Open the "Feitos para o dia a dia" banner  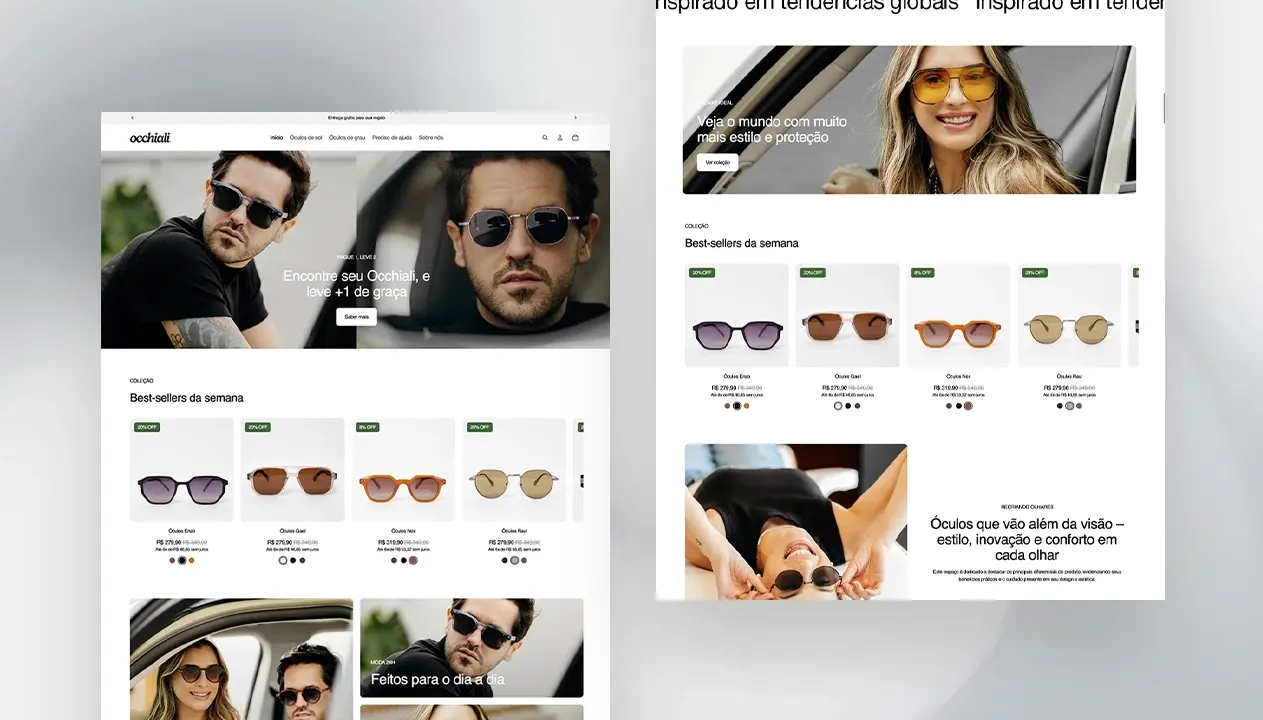pos(472,648)
